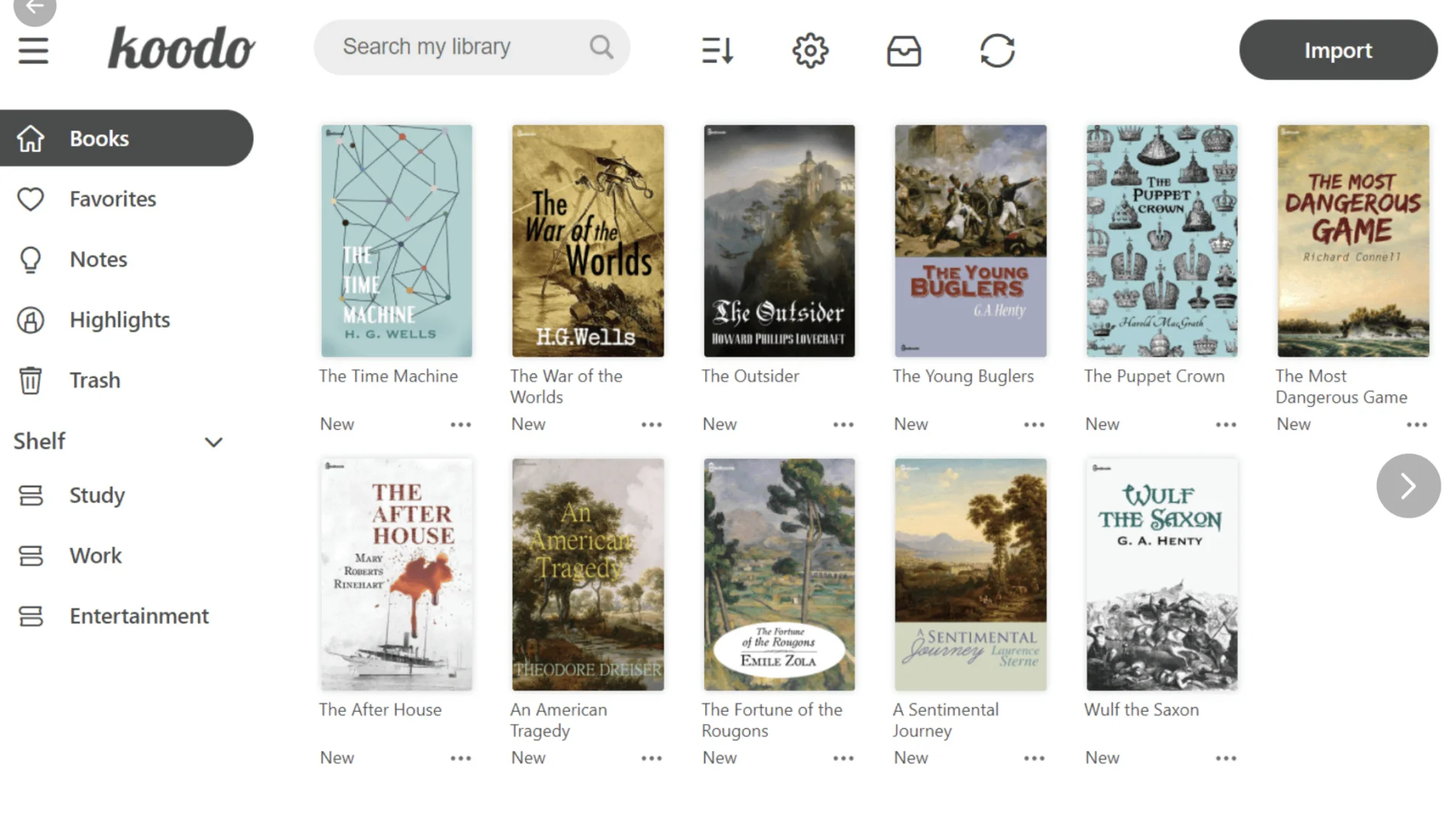The height and width of the screenshot is (825, 1456).
Task: Open the Entertainment shelf
Action: [x=139, y=616]
